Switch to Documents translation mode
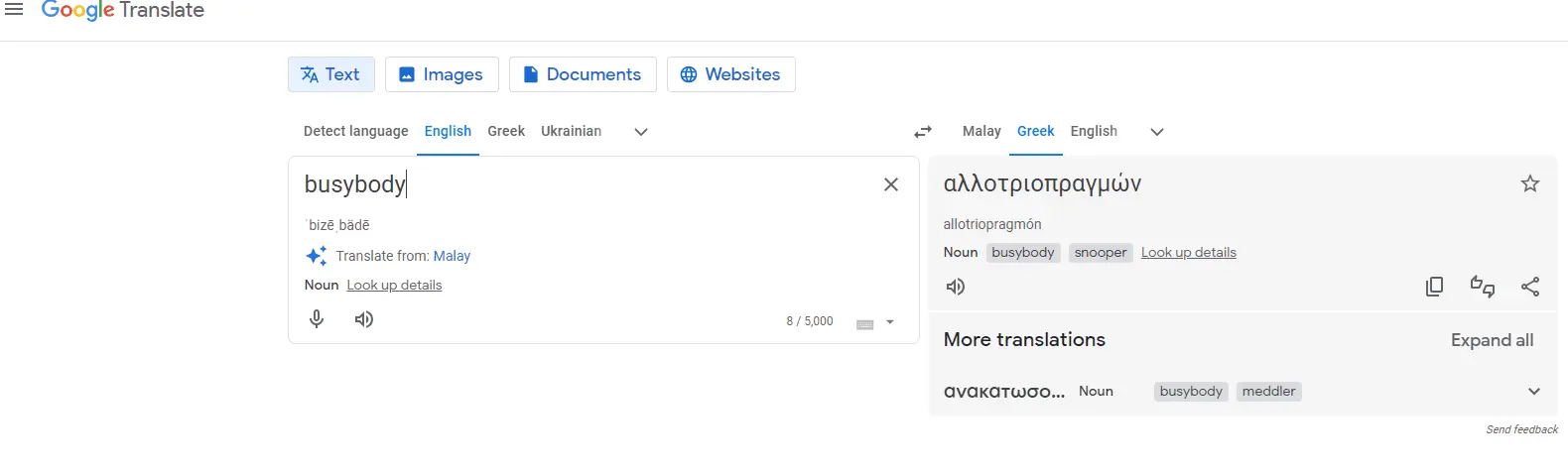This screenshot has width=1568, height=476. coord(583,74)
